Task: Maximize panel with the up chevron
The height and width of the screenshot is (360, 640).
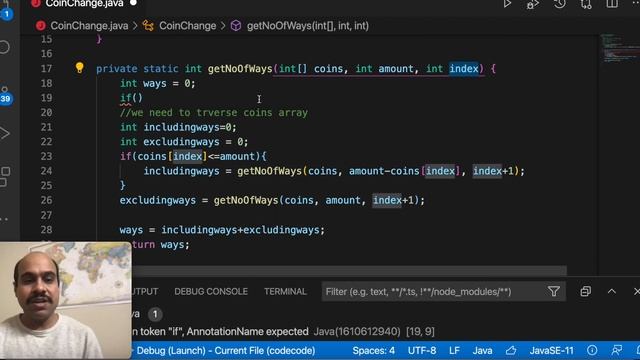Action: click(611, 291)
